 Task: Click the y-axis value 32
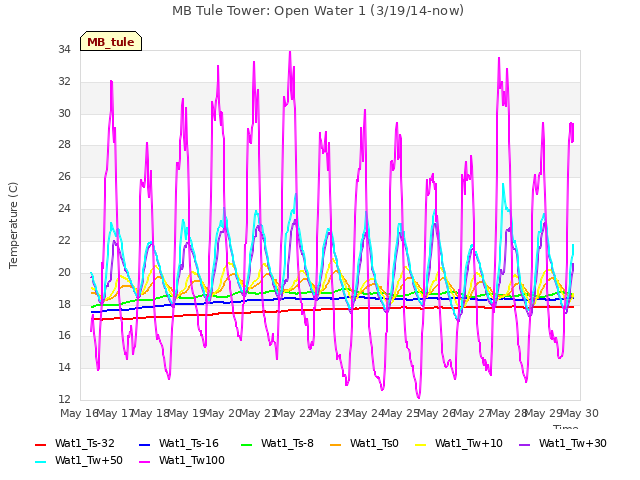[64, 81]
